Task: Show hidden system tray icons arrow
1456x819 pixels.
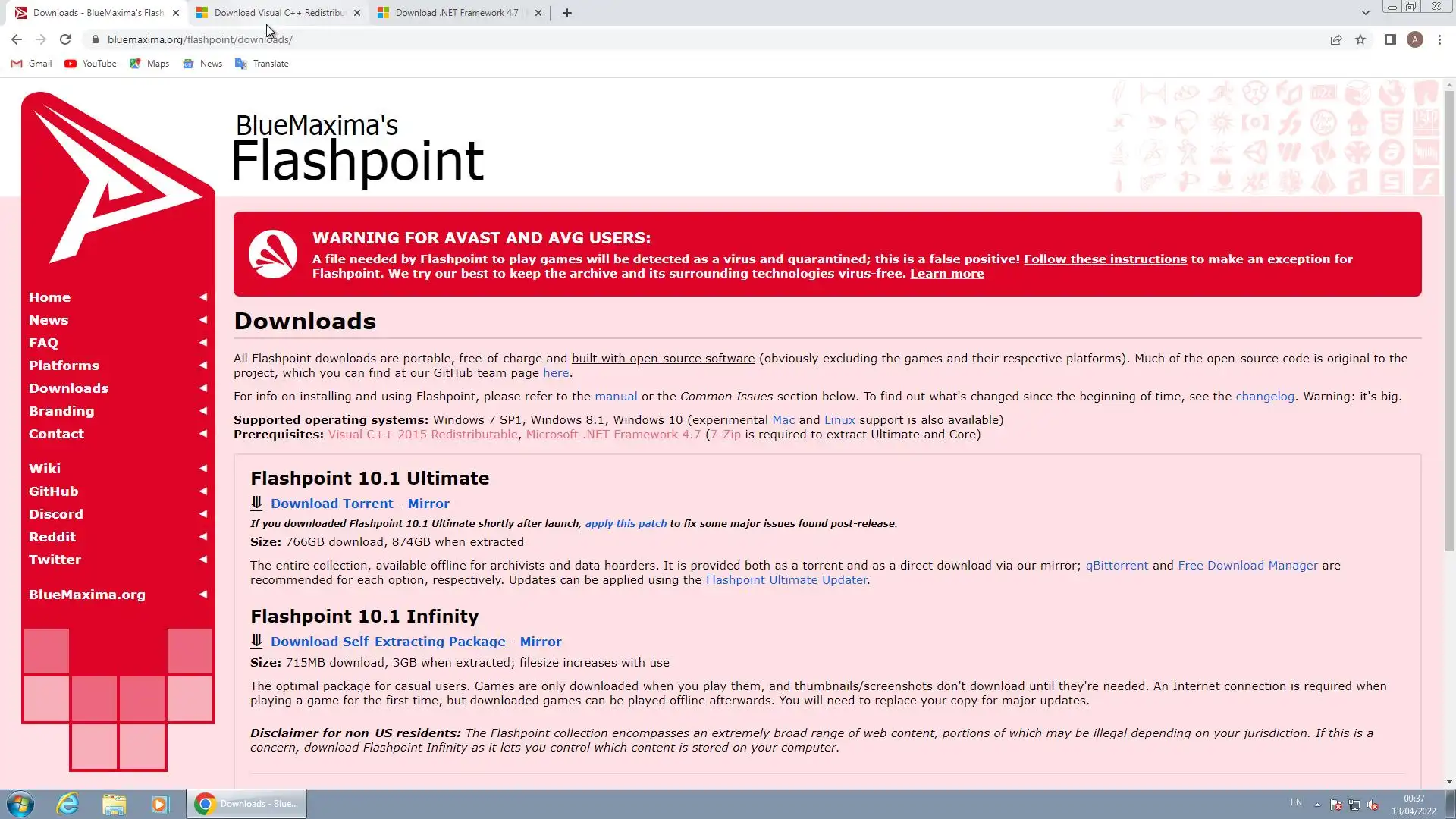Action: tap(1317, 805)
